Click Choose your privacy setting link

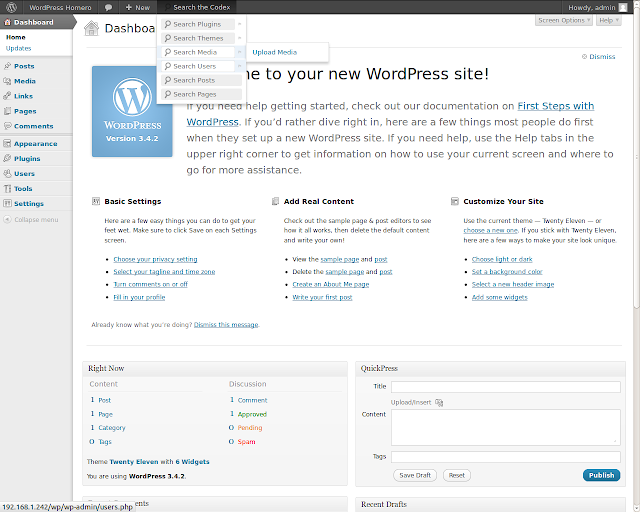coord(155,259)
